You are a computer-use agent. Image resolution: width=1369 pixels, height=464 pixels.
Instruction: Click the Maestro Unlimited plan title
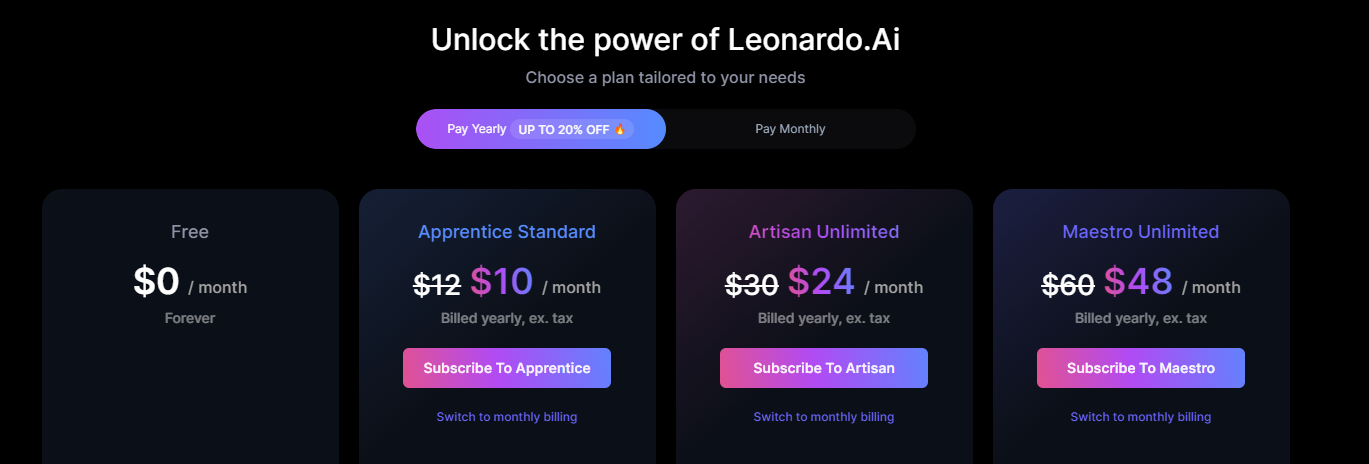coord(1141,232)
